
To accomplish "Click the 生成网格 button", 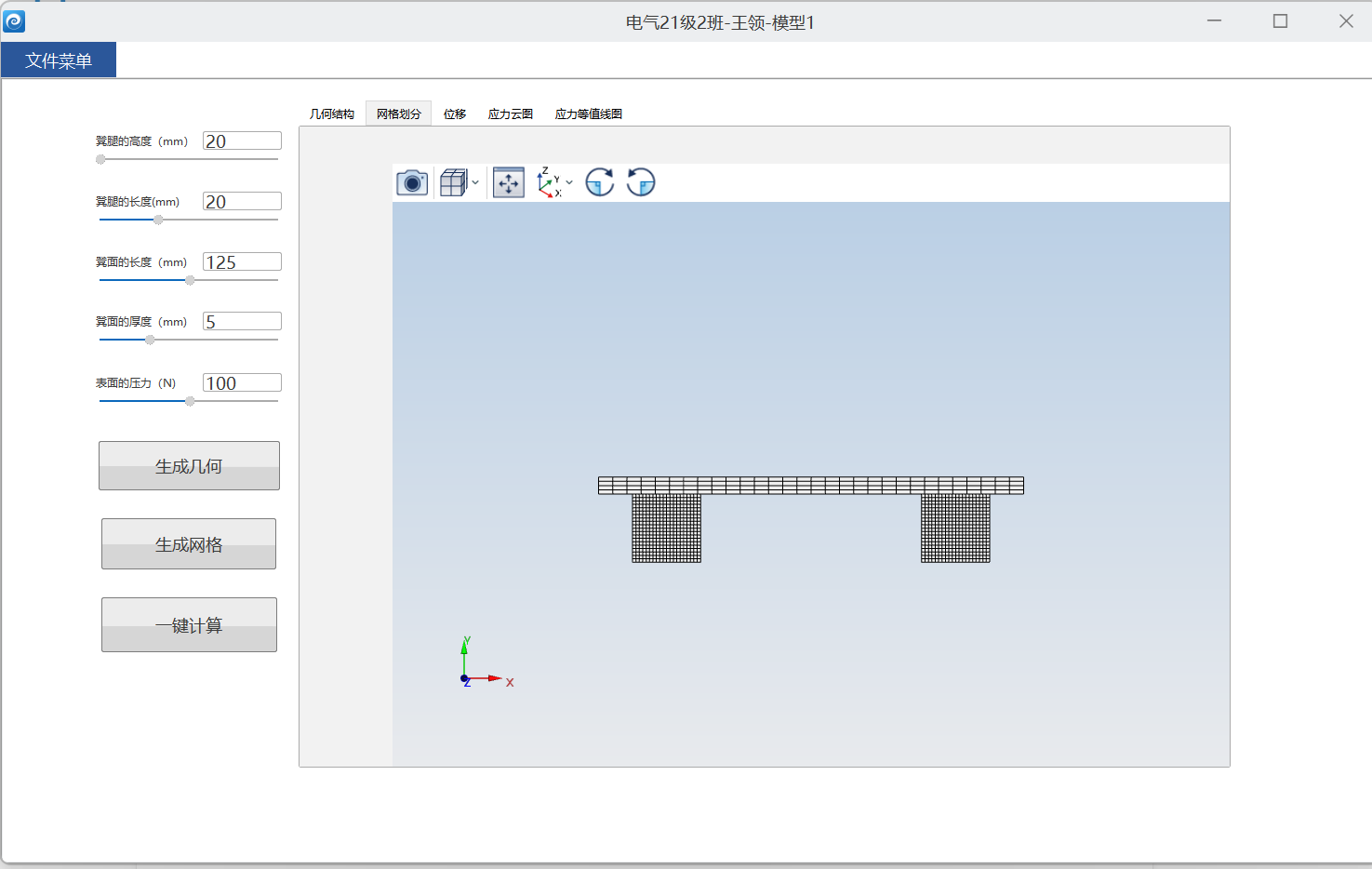I will [x=189, y=543].
